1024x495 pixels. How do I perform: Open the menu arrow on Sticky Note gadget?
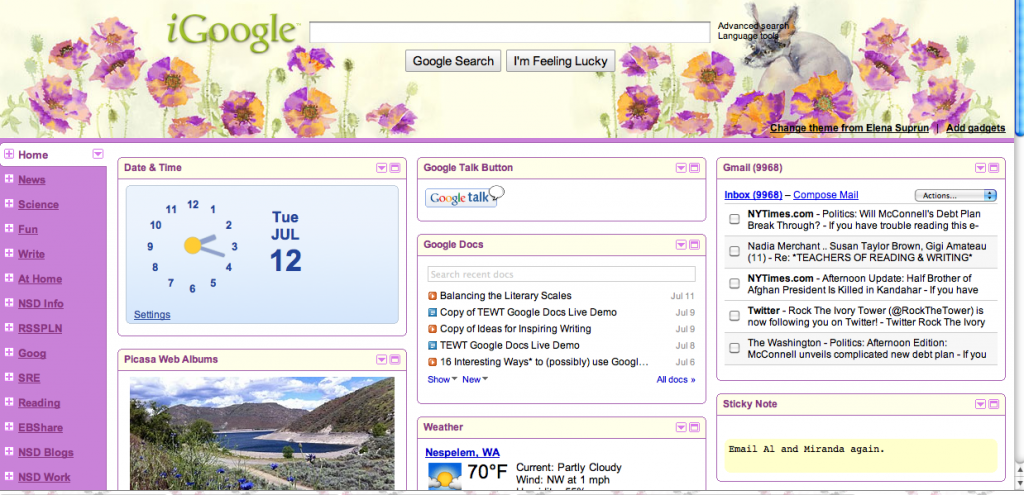click(980, 404)
